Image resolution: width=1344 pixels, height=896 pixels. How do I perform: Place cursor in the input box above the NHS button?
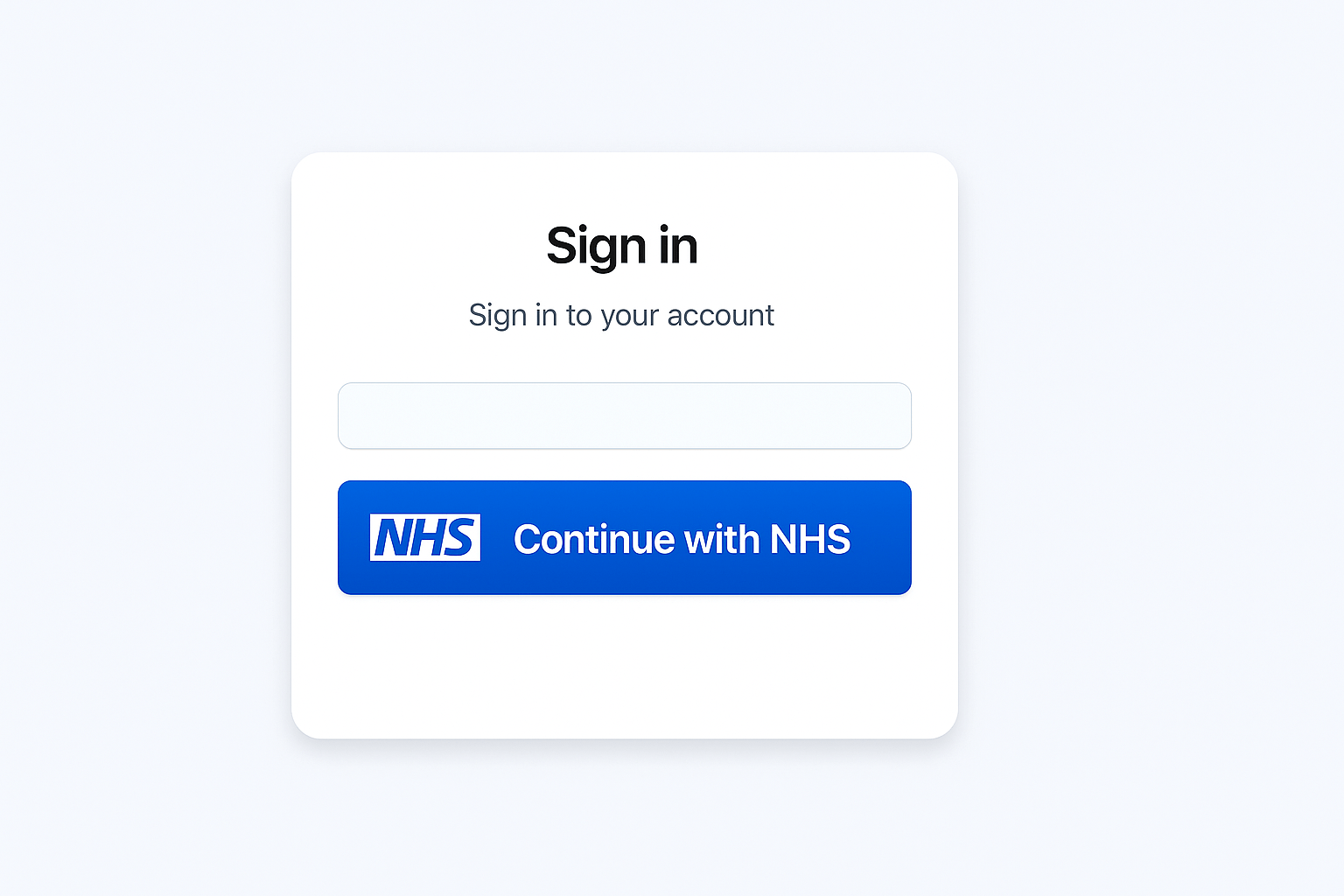(625, 416)
